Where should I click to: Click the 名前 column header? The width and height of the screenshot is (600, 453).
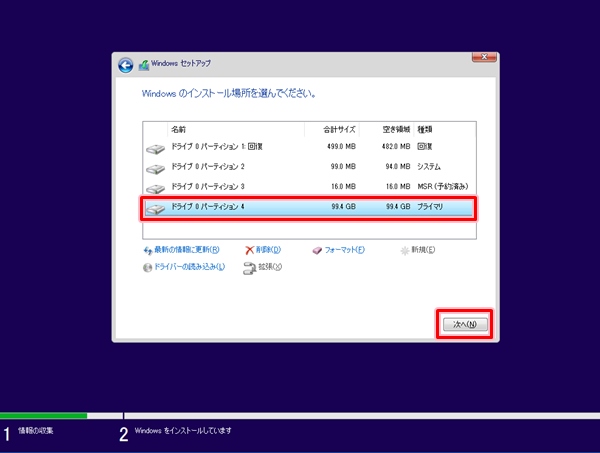236,129
